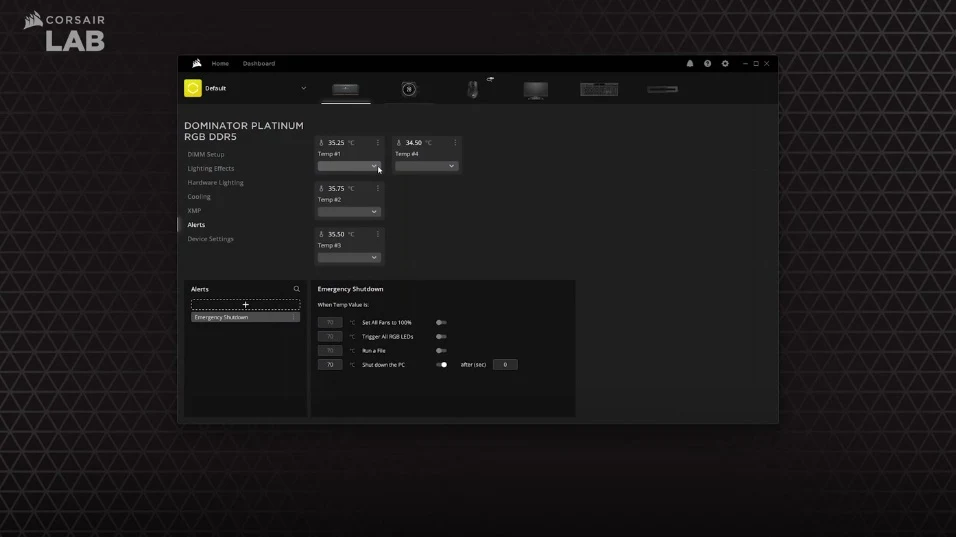The image size is (956, 537).
Task: Click the Corsair sails logo in title bar
Action: click(196, 63)
